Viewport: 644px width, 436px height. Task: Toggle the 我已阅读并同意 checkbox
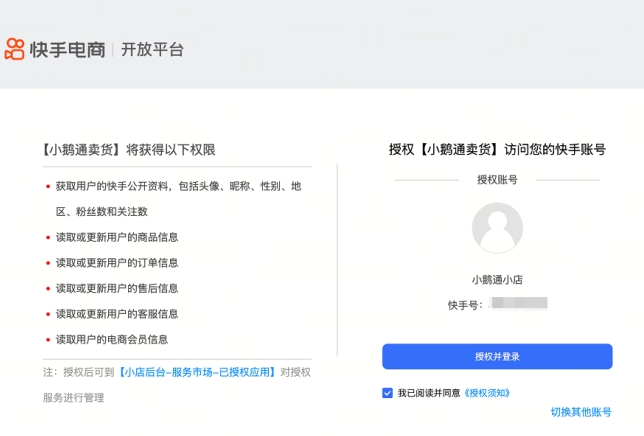387,393
